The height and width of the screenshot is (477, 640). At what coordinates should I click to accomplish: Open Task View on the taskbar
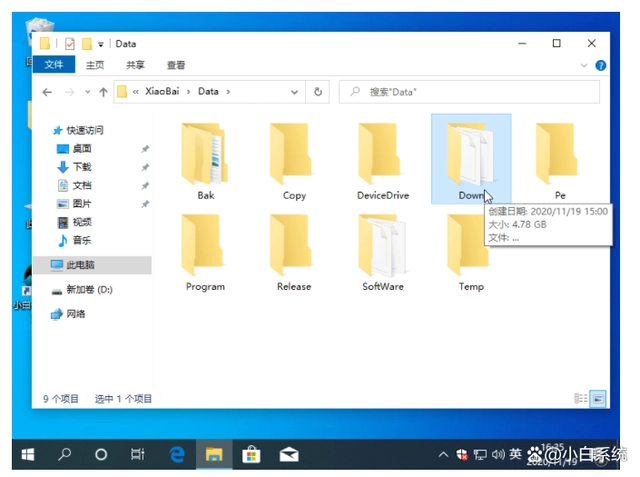pos(138,454)
